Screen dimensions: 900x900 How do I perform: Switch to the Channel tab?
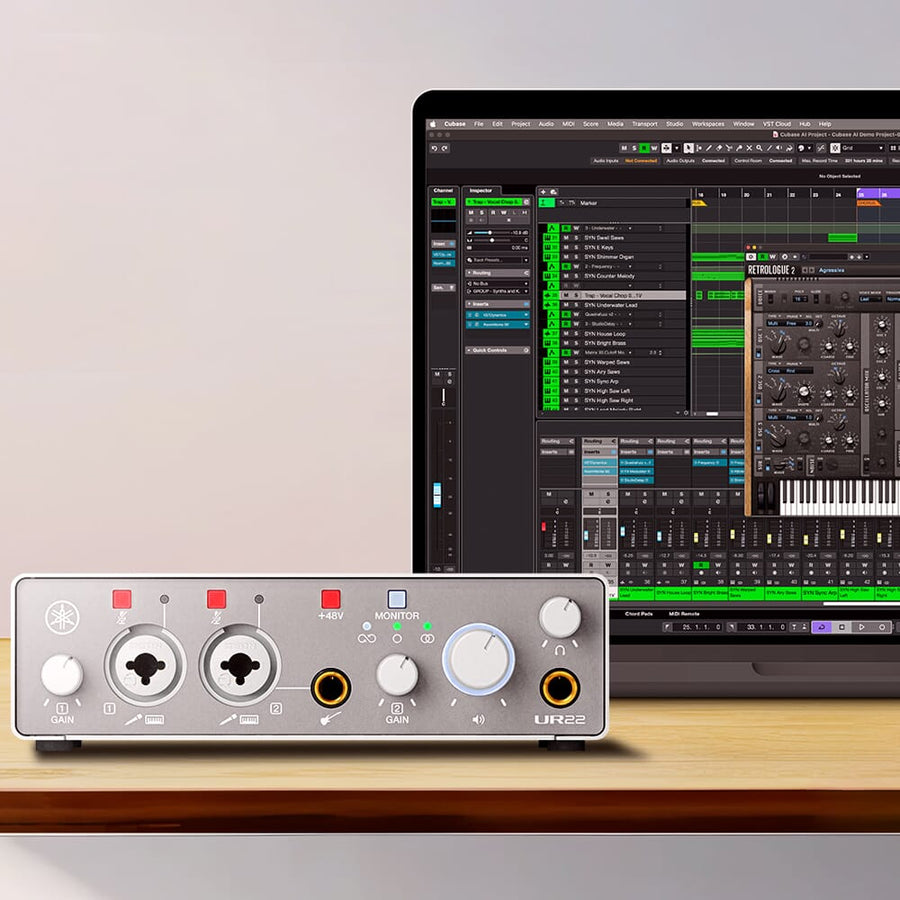click(x=443, y=191)
